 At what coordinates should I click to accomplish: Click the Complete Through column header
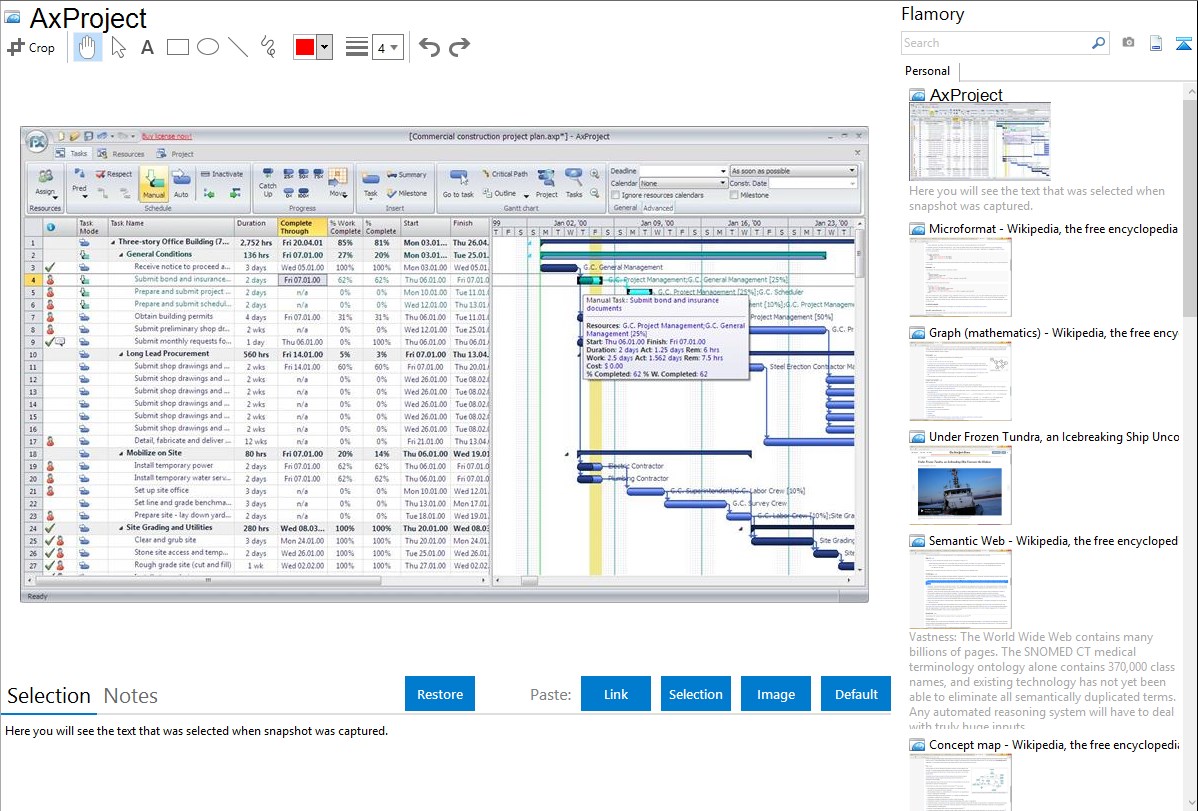(303, 227)
